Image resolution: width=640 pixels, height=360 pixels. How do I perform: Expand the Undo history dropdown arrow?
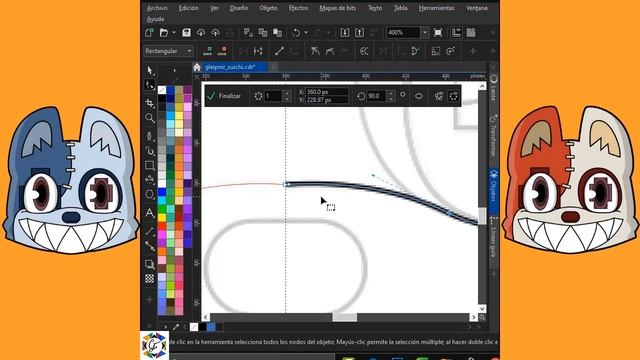(306, 33)
